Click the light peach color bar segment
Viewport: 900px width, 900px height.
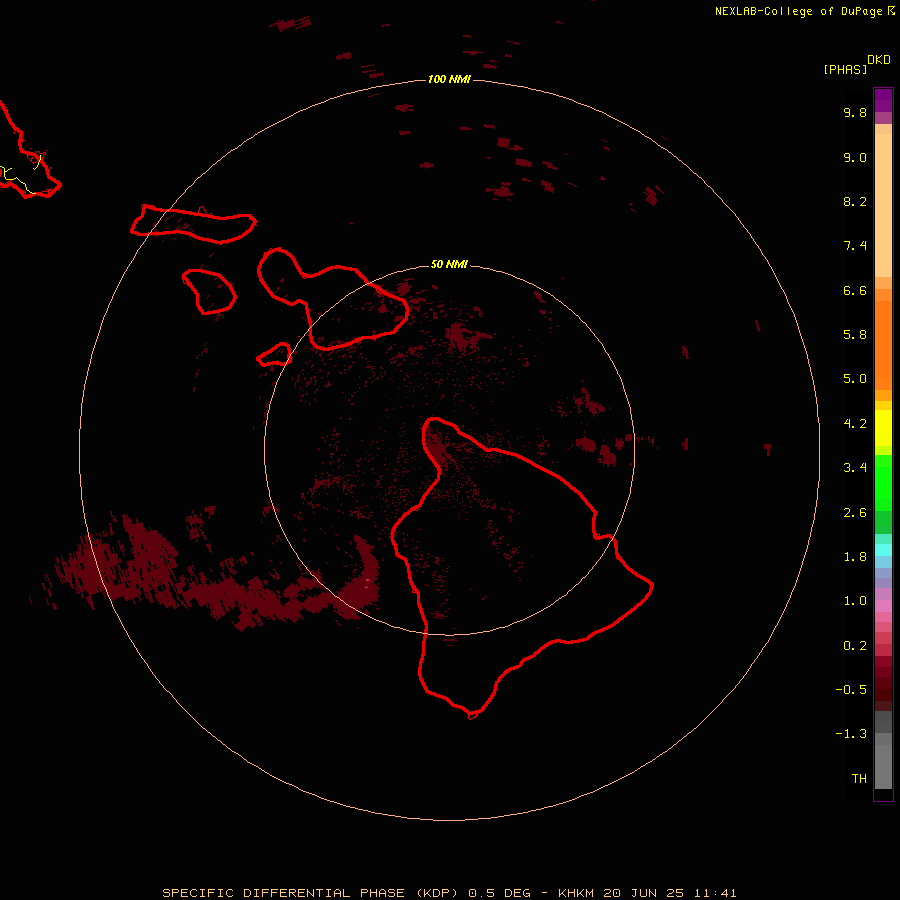click(883, 205)
